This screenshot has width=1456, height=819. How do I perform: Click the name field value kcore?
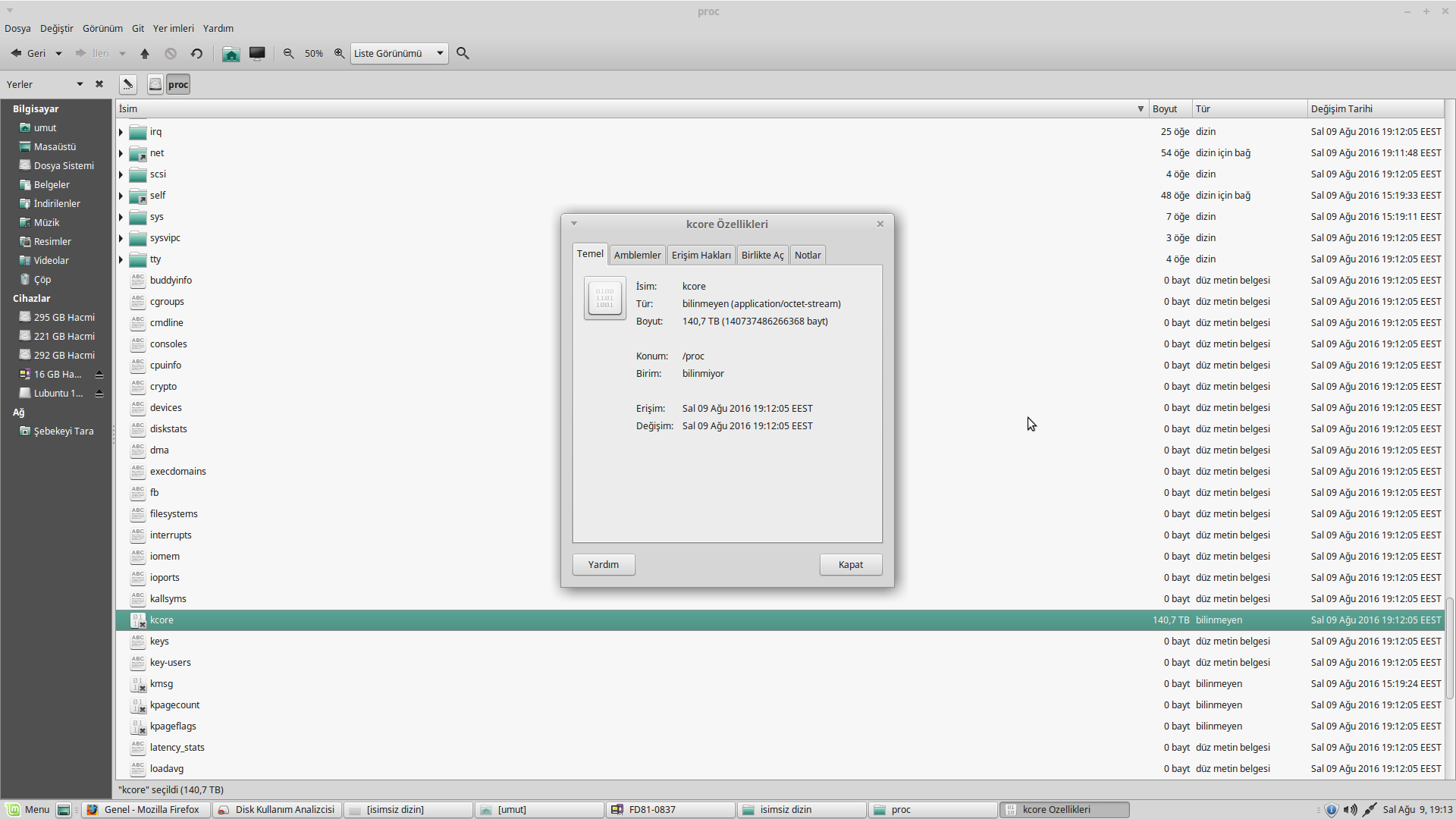[694, 287]
